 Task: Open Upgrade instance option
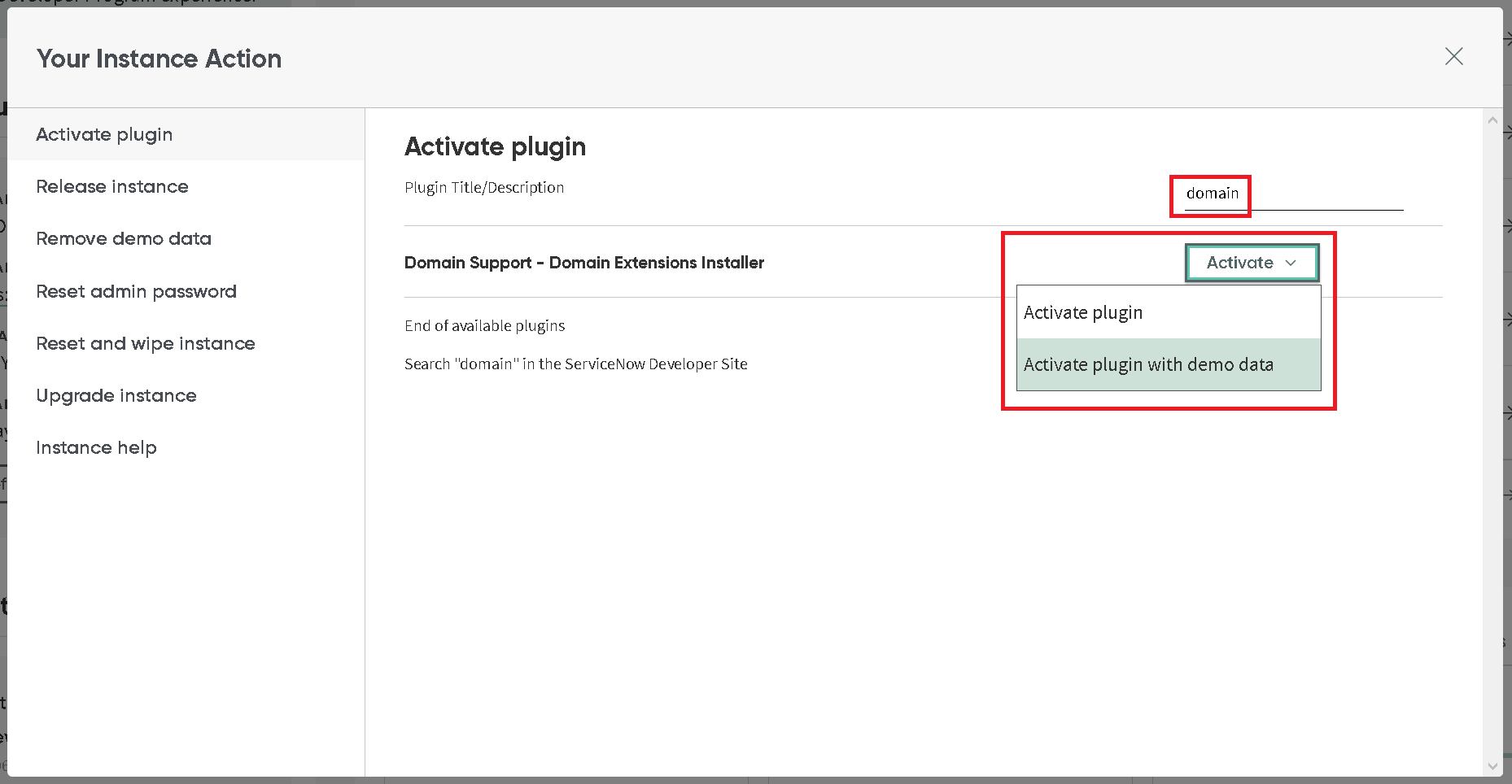point(116,395)
